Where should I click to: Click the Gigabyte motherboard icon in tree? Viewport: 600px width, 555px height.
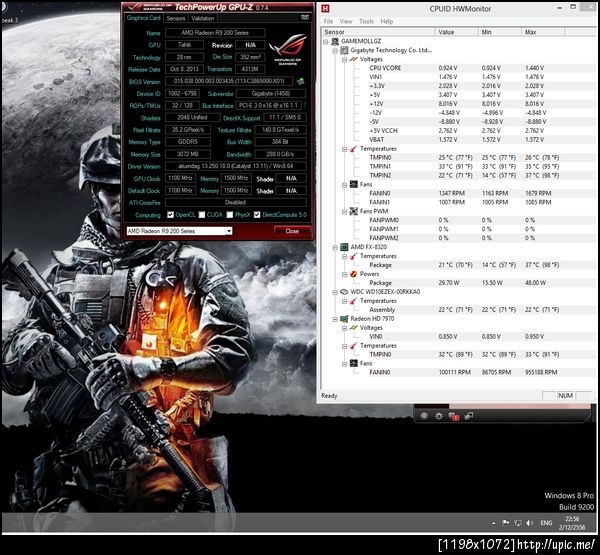click(x=344, y=50)
